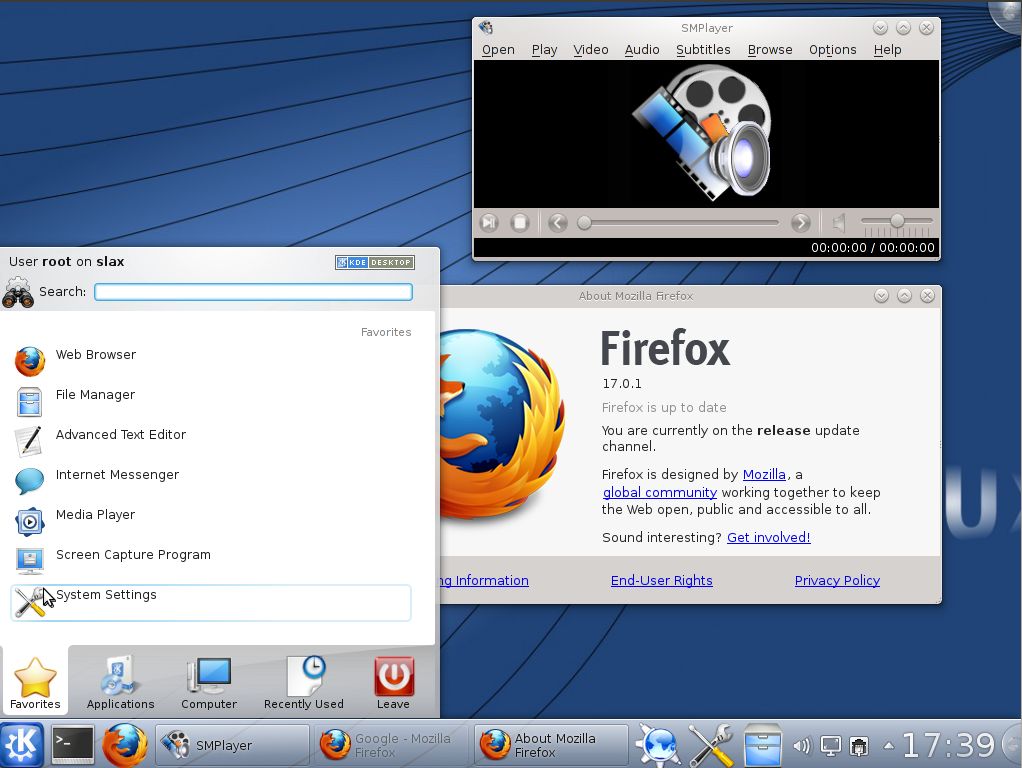Screen dimensions: 1022x768
Task: Click the volume icon in system tray
Action: coord(802,745)
